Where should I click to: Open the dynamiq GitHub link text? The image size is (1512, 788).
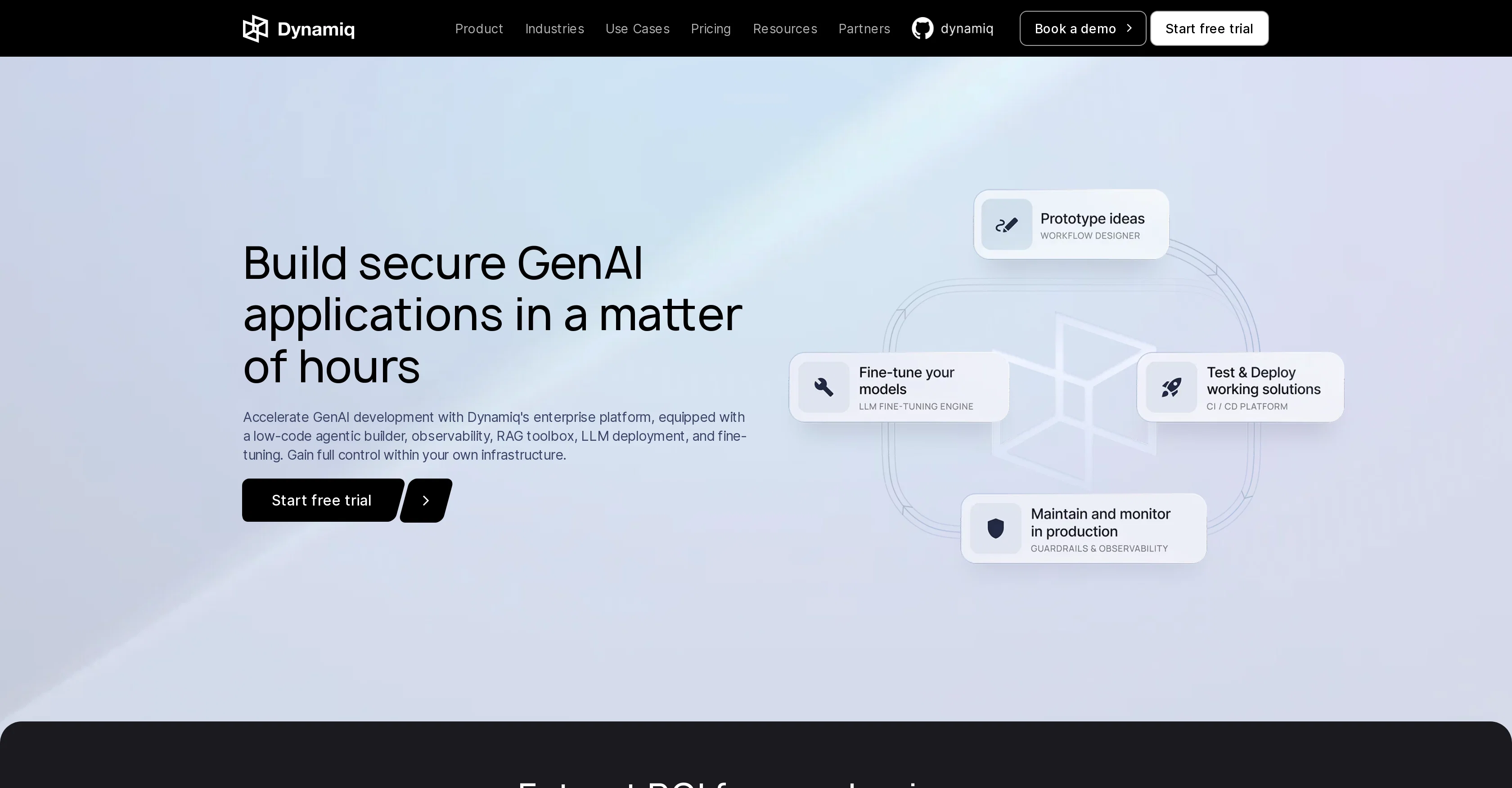(967, 29)
